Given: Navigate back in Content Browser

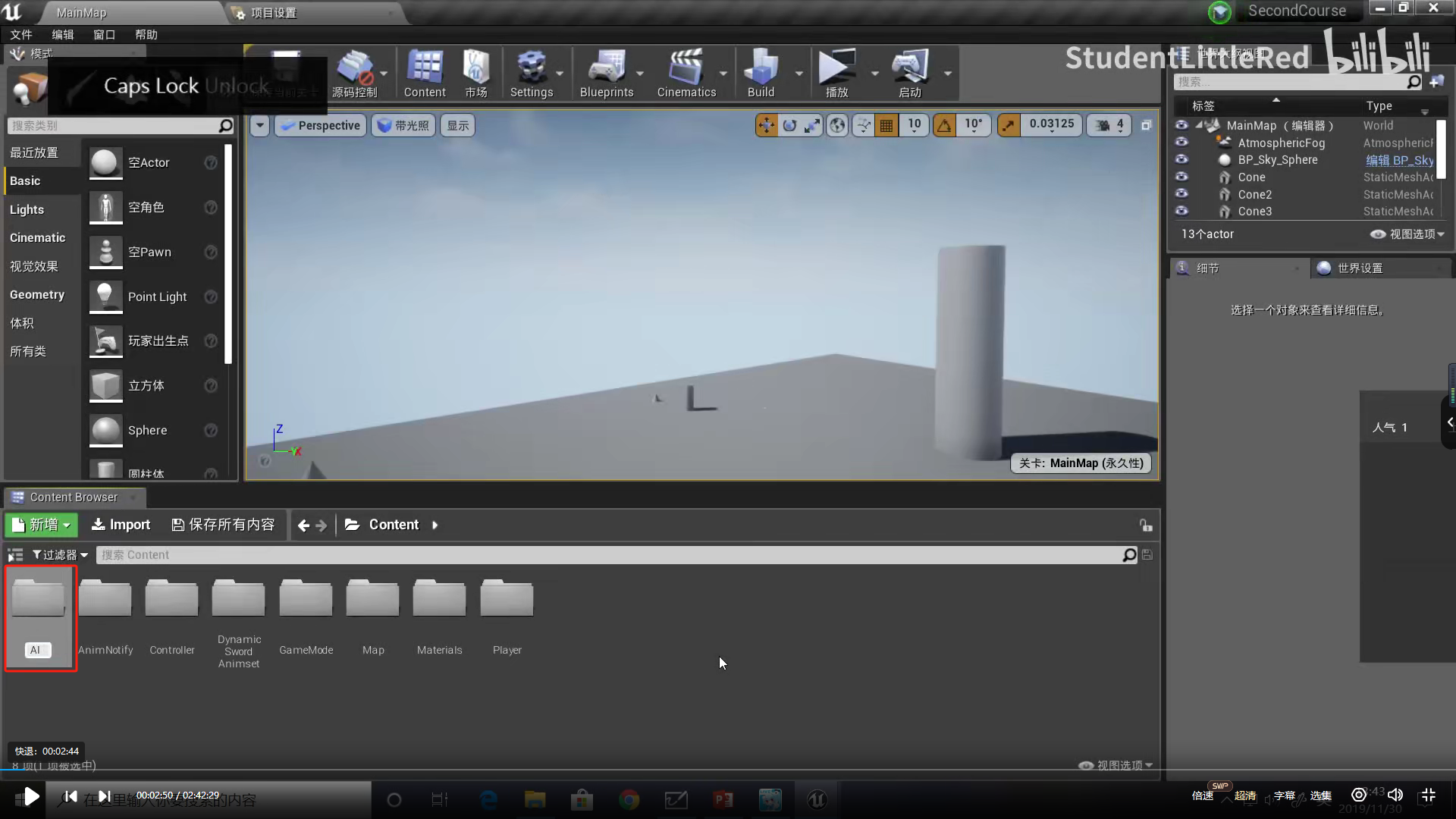Looking at the screenshot, I should (303, 525).
